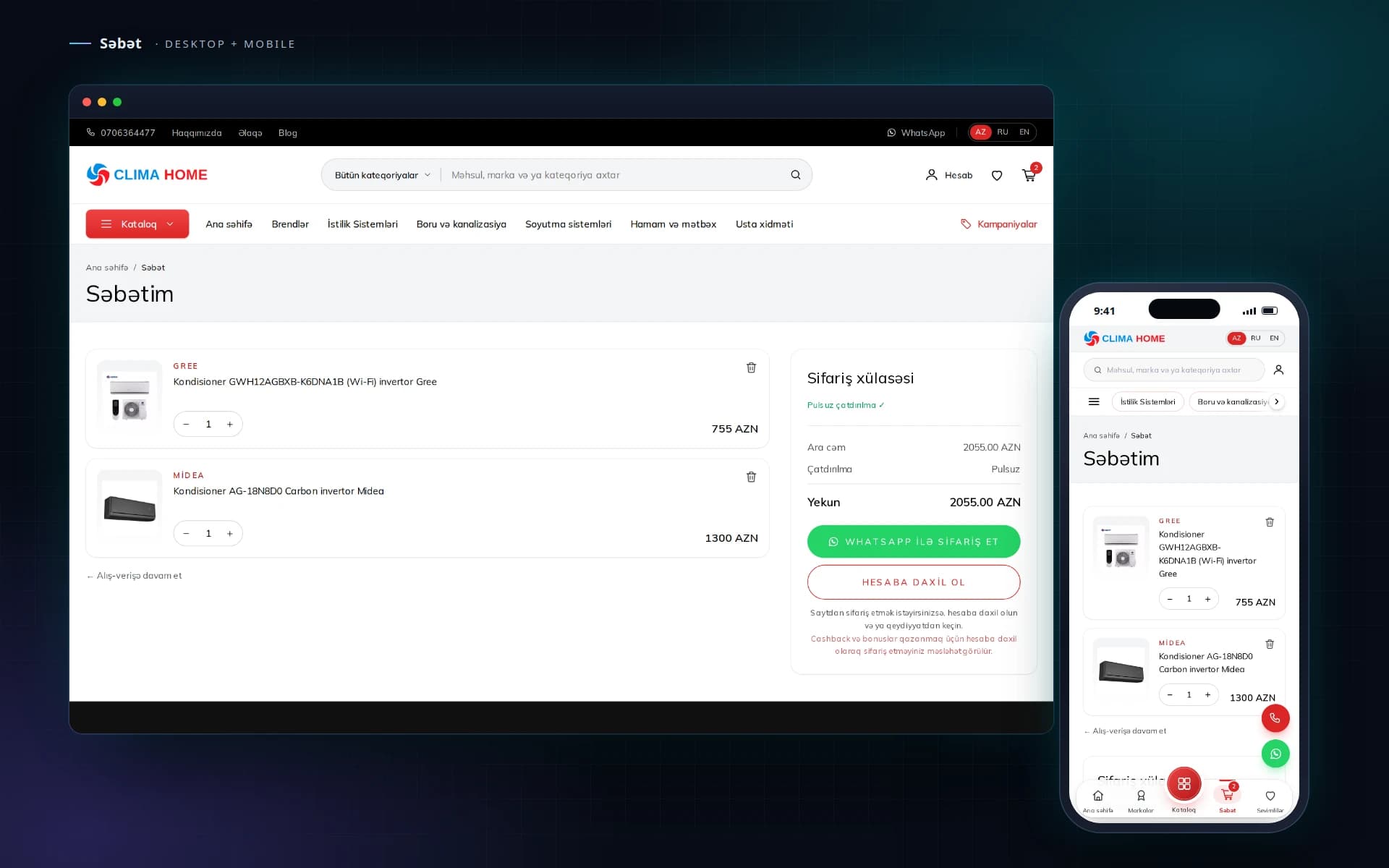Expand the Bütün kateqoriyalar dropdown

[x=382, y=175]
